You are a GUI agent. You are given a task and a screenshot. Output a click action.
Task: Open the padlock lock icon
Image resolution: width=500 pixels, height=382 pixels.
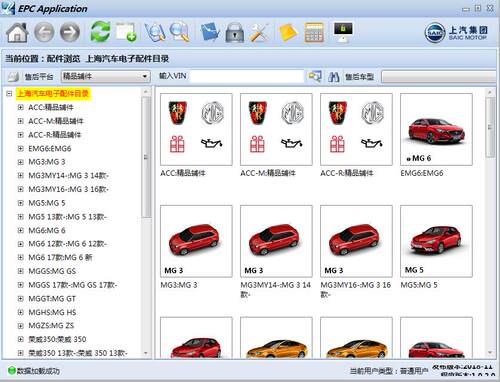tap(235, 32)
